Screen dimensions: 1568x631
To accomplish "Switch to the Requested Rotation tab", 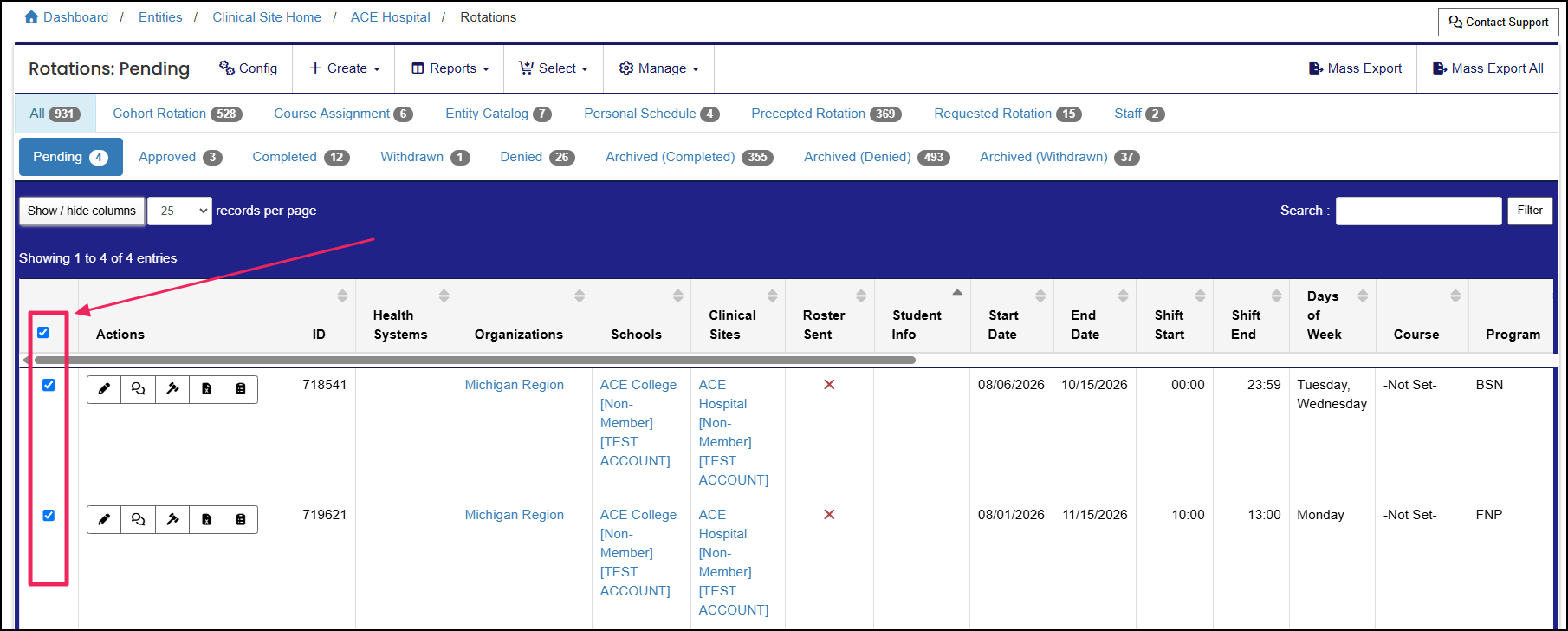I will (x=1008, y=114).
